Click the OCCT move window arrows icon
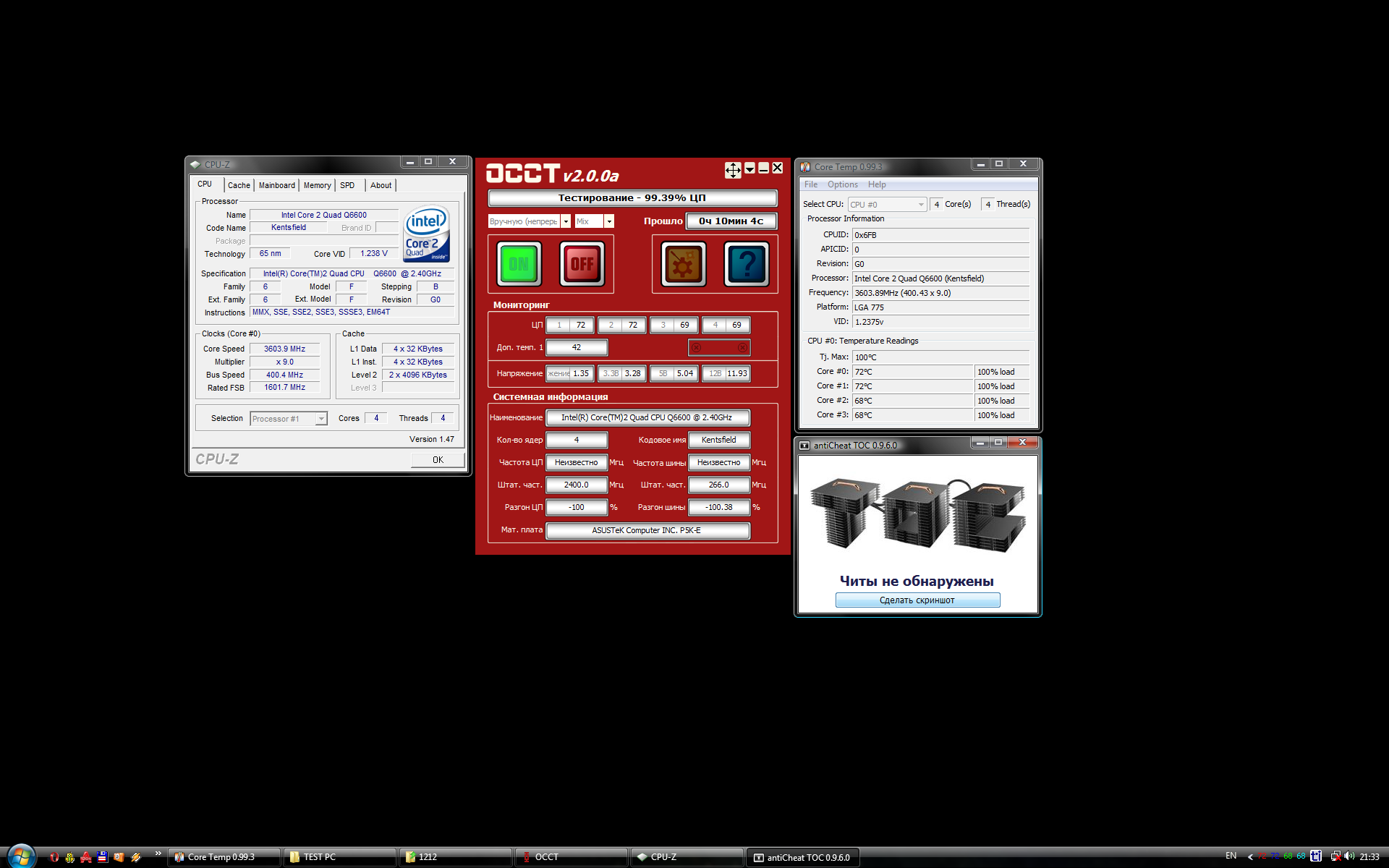The height and width of the screenshot is (868, 1389). pyautogui.click(x=733, y=169)
